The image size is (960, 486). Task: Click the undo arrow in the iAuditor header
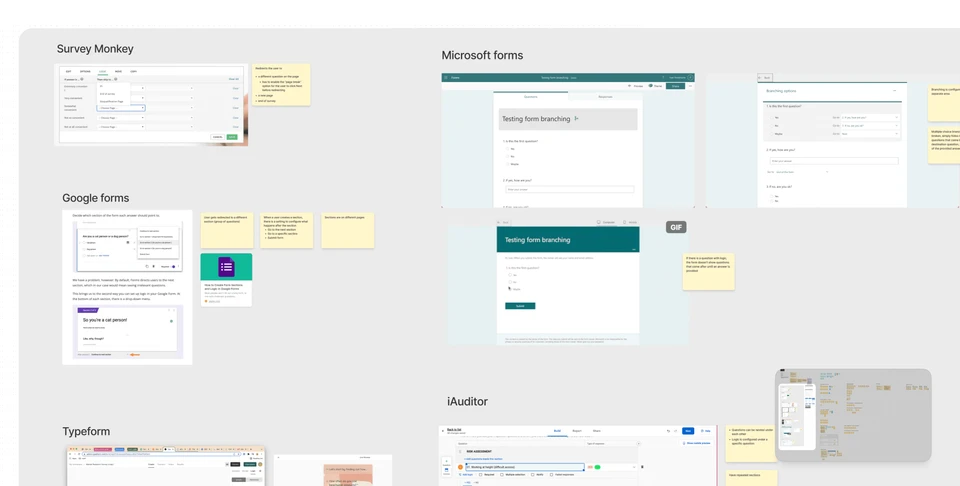[x=668, y=431]
